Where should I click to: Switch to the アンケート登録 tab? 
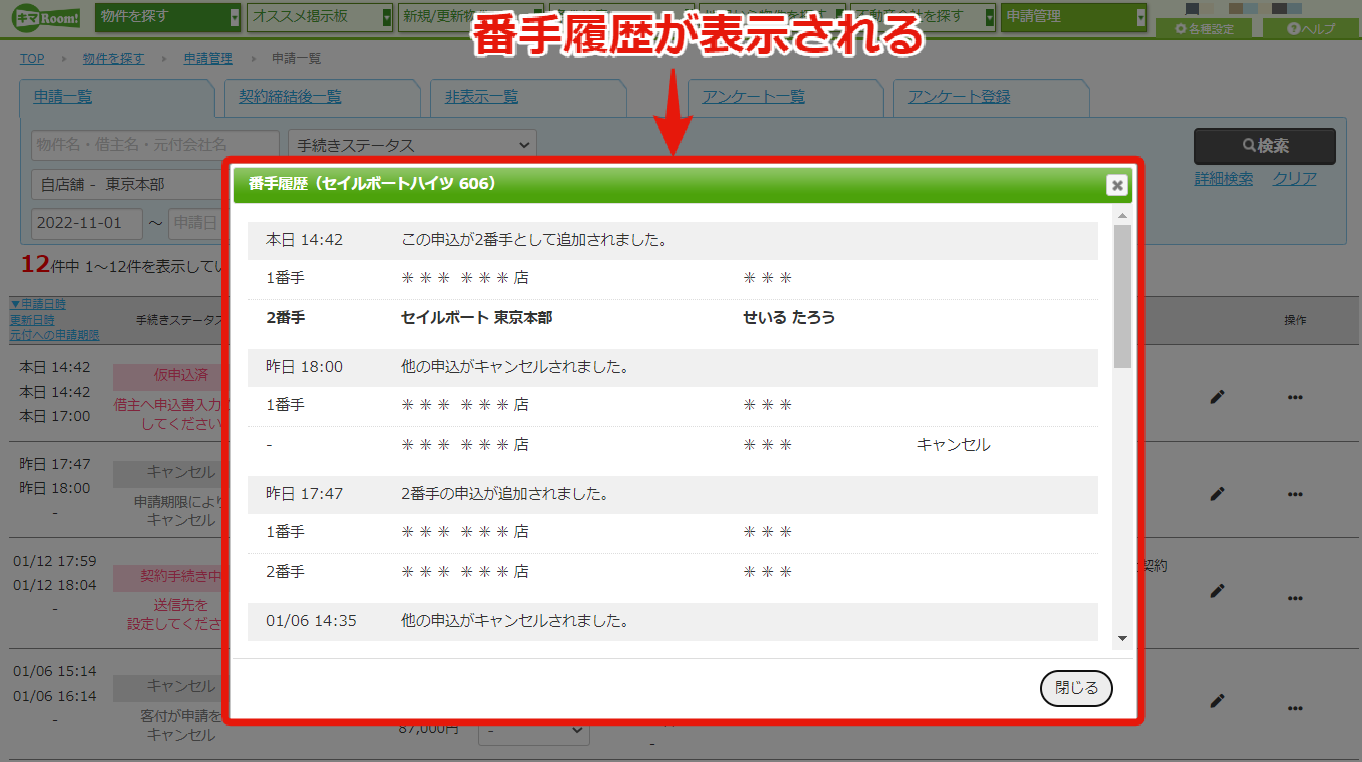tap(959, 97)
